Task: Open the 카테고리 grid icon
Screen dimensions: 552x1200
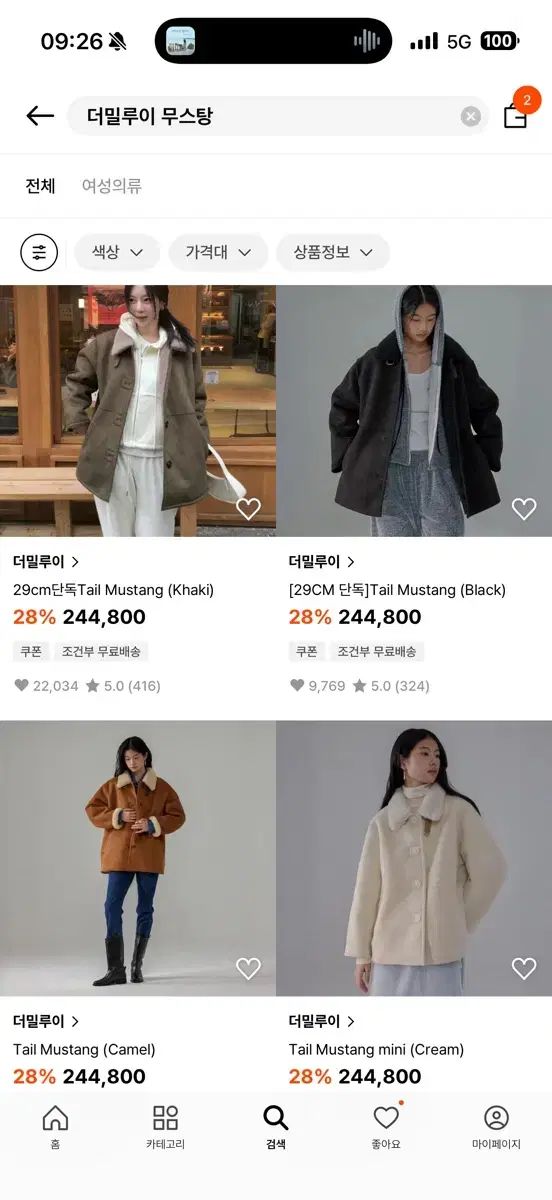Action: (165, 1127)
